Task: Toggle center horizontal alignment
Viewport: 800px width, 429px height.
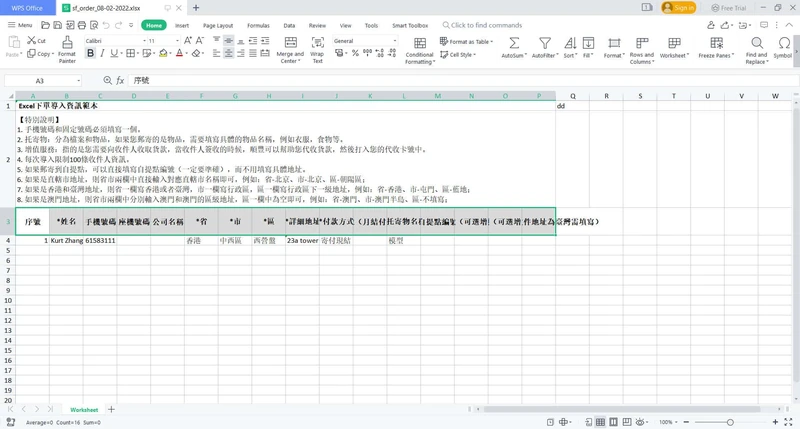Action: point(229,53)
